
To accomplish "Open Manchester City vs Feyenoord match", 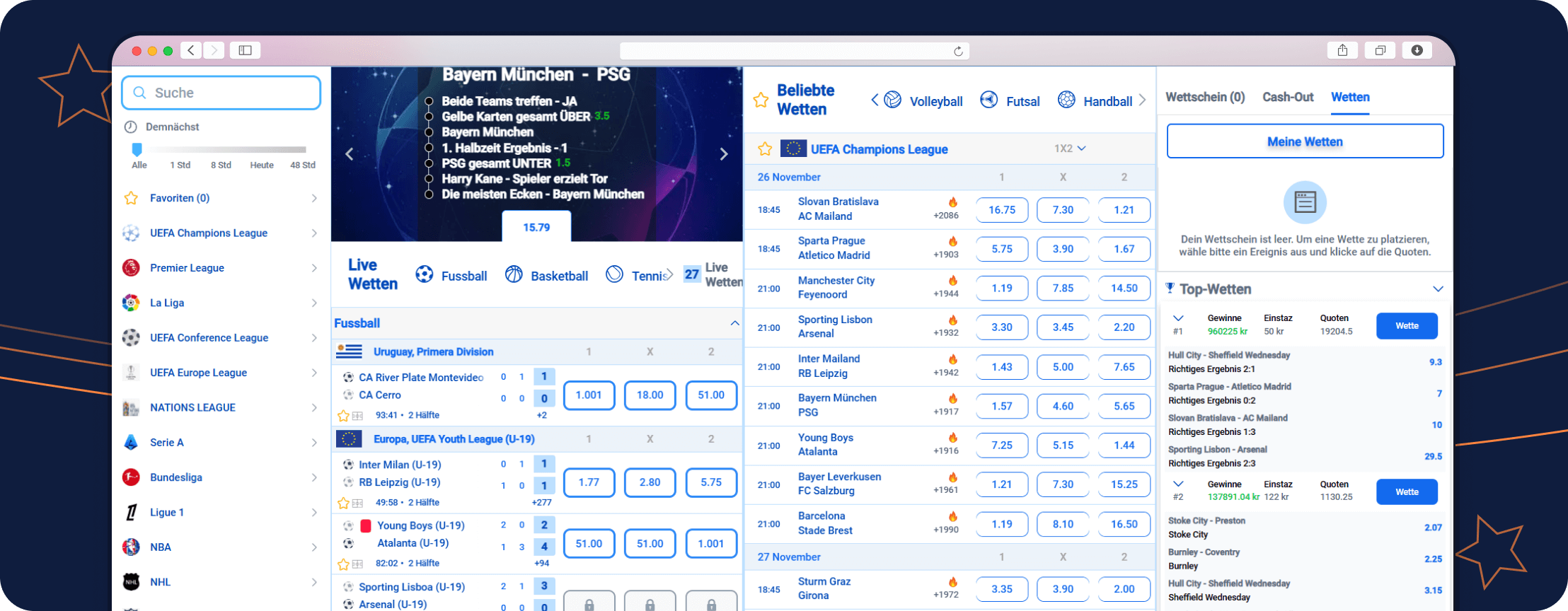I will click(x=836, y=288).
